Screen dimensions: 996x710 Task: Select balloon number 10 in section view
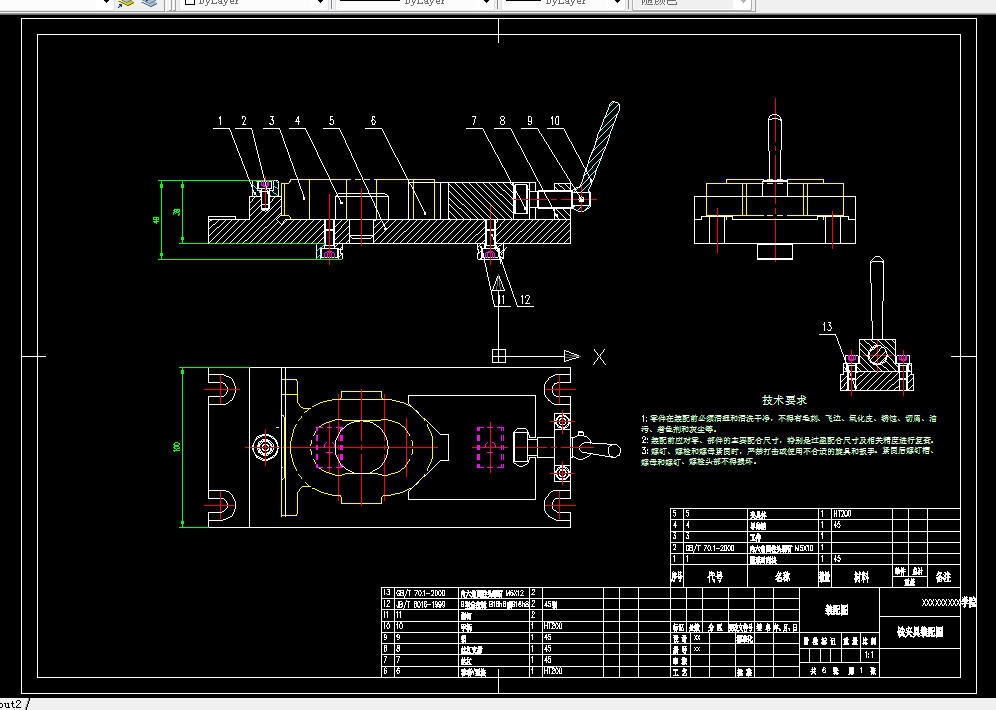555,121
